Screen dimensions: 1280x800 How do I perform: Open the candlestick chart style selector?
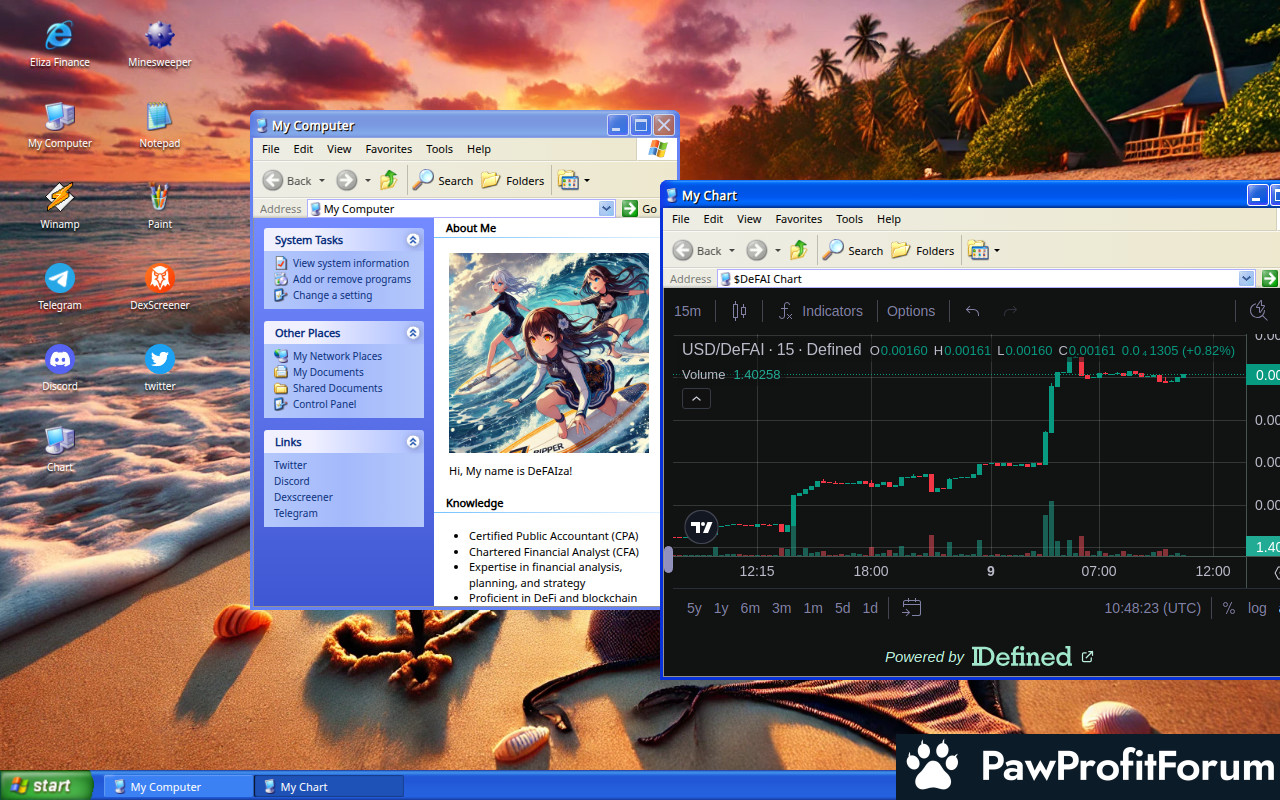pos(739,311)
